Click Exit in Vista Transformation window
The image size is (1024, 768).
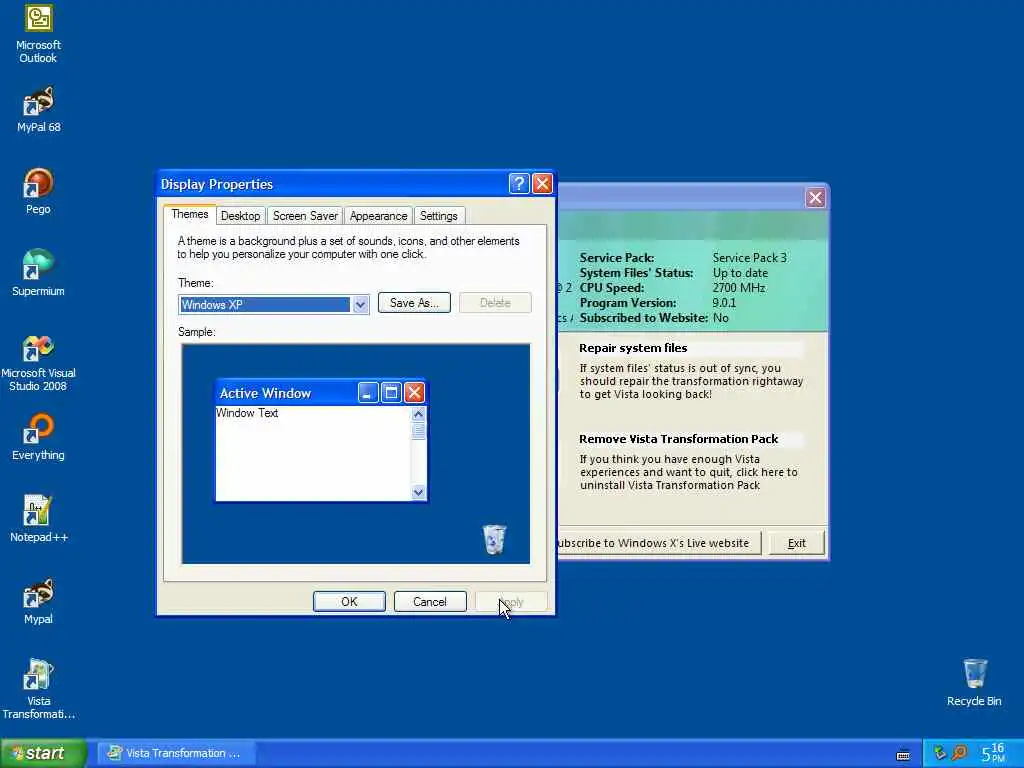(x=796, y=543)
